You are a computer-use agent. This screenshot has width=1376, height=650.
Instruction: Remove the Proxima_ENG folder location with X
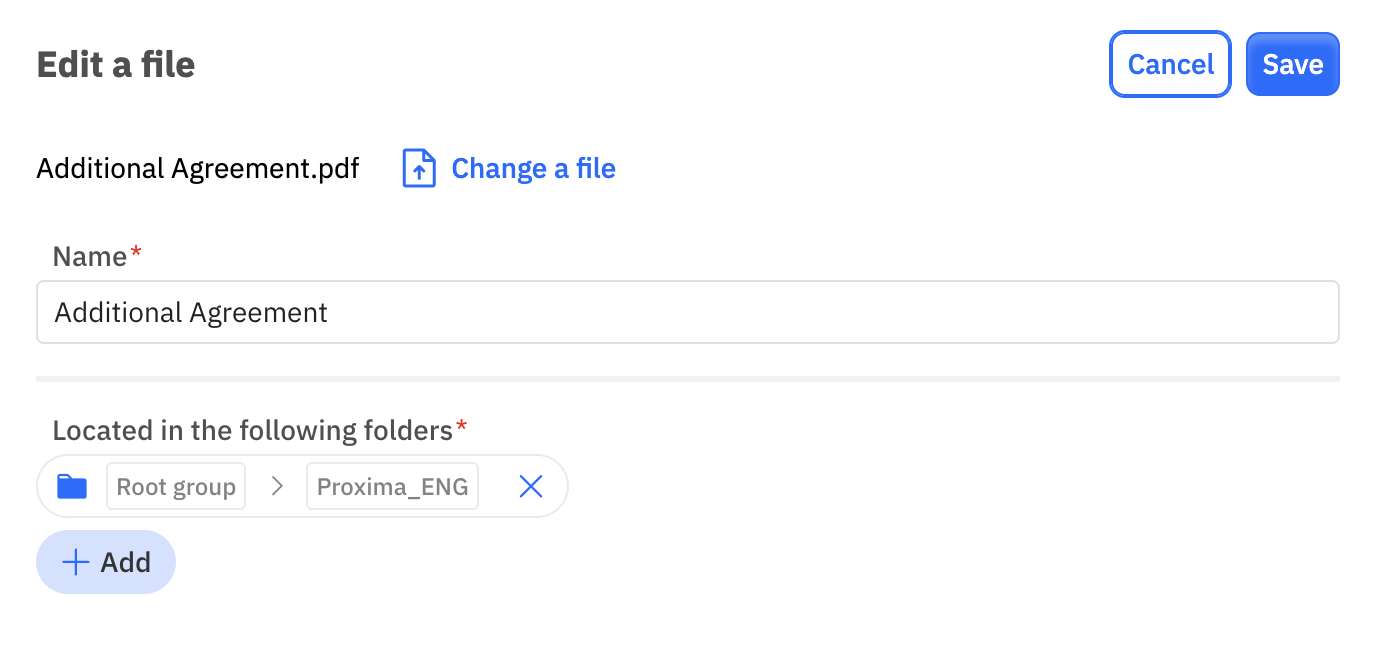(530, 487)
